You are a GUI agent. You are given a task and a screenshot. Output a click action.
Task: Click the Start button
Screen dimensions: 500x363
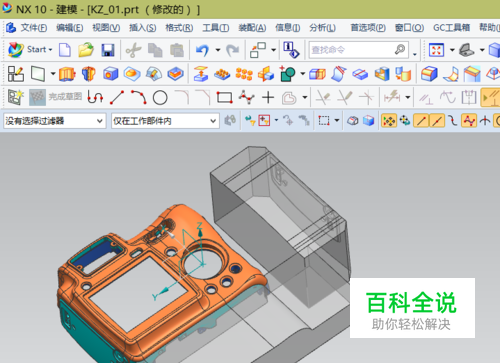pyautogui.click(x=30, y=50)
